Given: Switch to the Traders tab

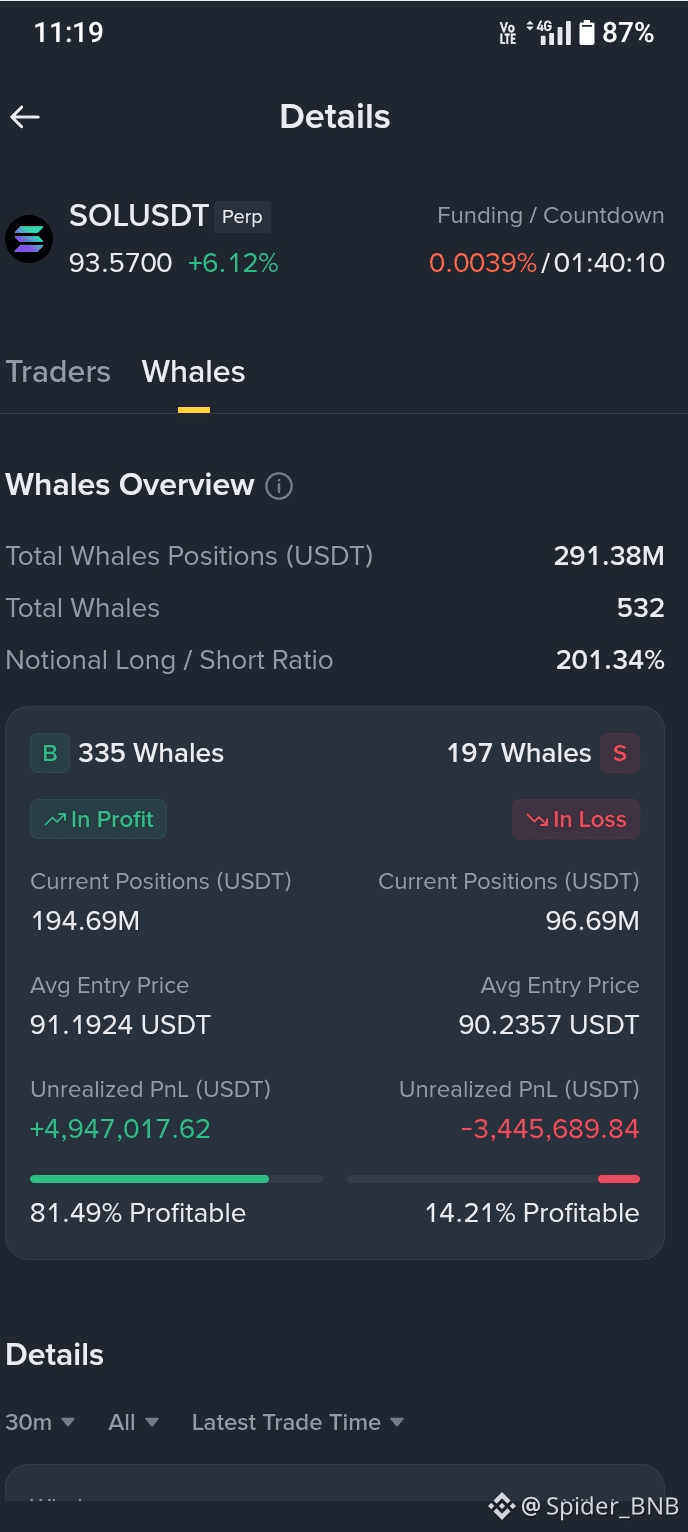Looking at the screenshot, I should point(58,372).
